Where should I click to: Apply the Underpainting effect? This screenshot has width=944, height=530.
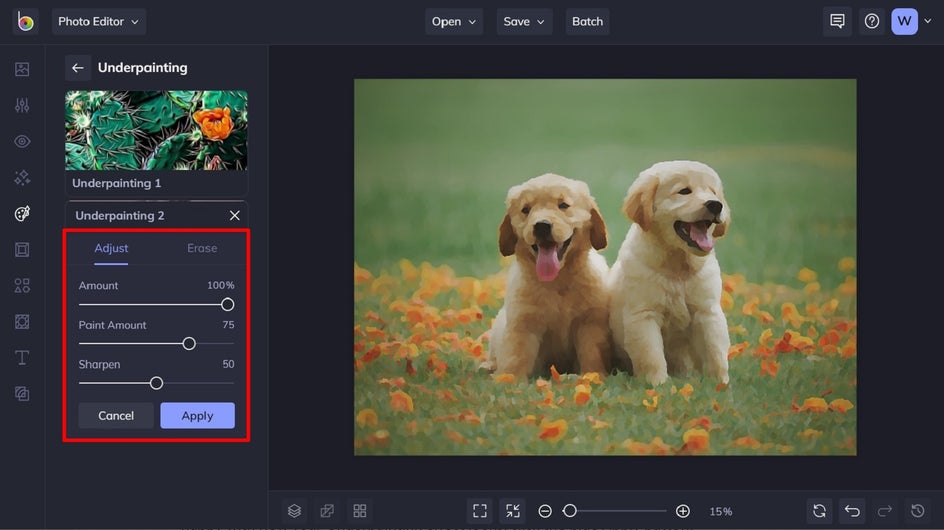click(197, 416)
